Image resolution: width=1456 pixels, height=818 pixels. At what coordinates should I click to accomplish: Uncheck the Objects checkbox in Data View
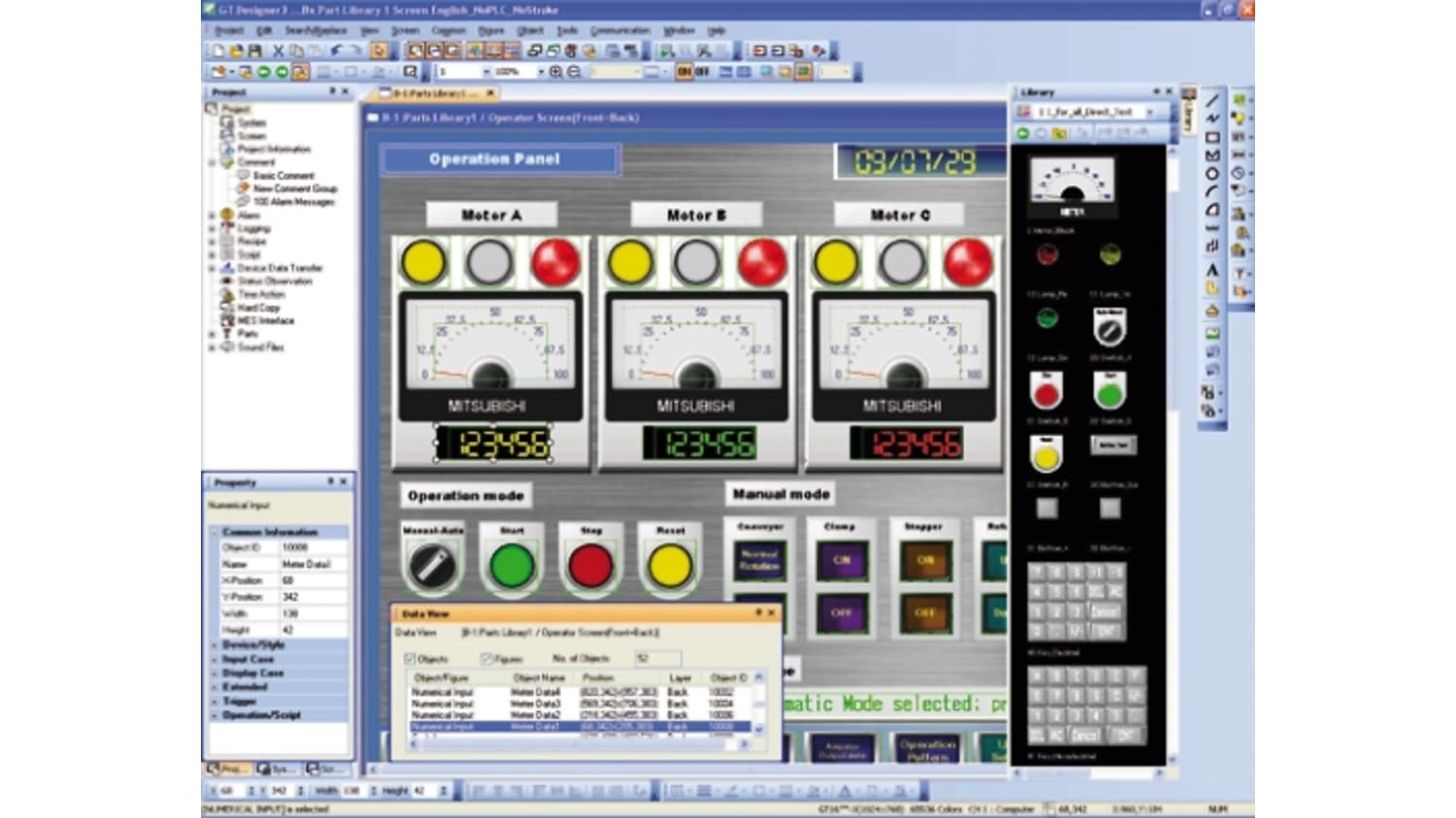point(408,658)
